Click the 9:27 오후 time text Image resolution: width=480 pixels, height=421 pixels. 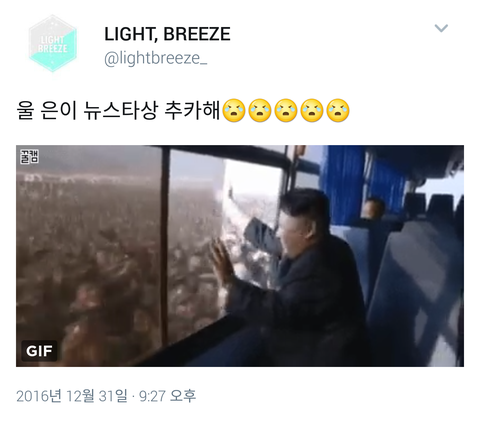click(x=167, y=396)
